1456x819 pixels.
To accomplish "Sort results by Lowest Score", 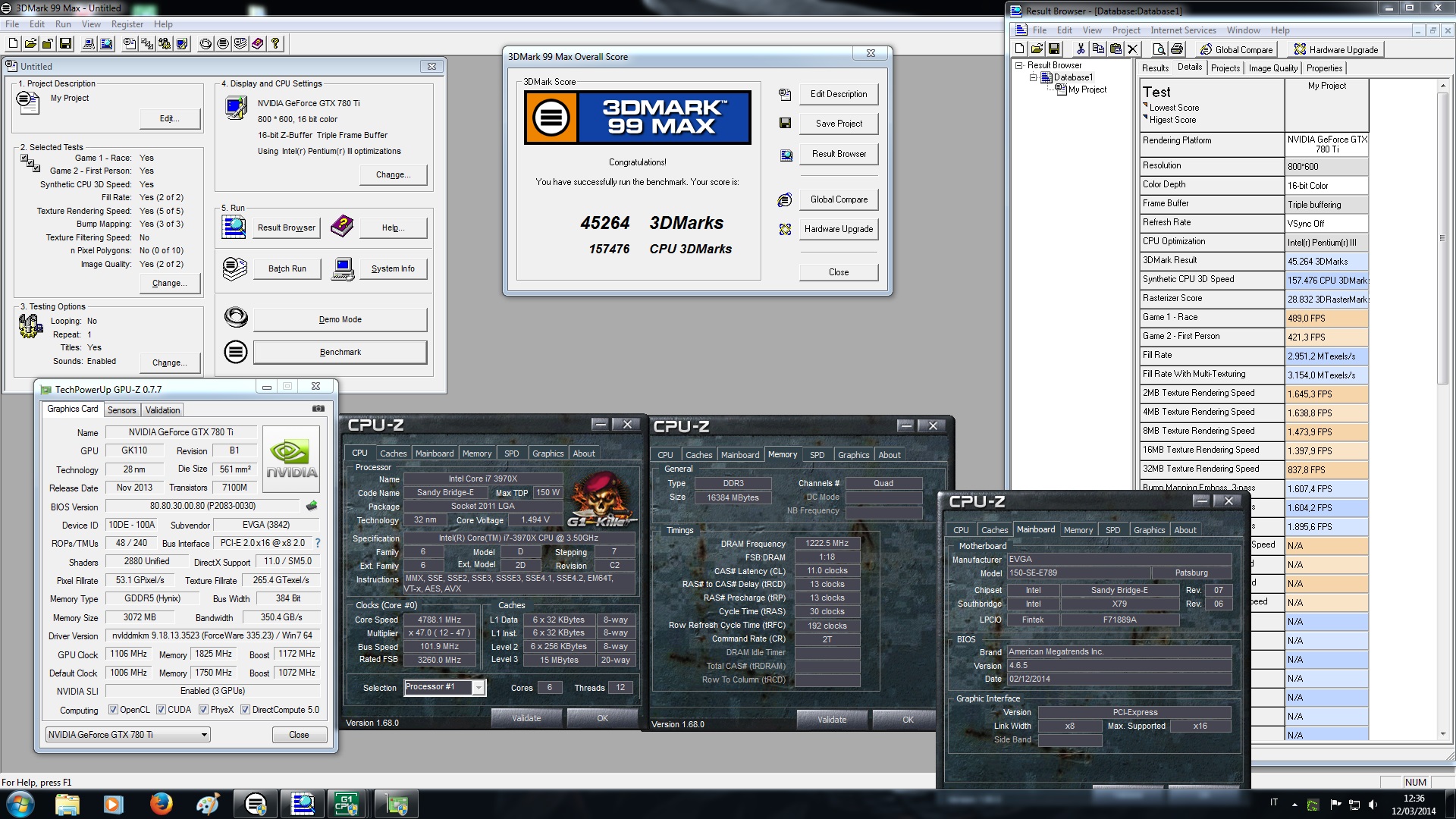I will (x=1174, y=108).
